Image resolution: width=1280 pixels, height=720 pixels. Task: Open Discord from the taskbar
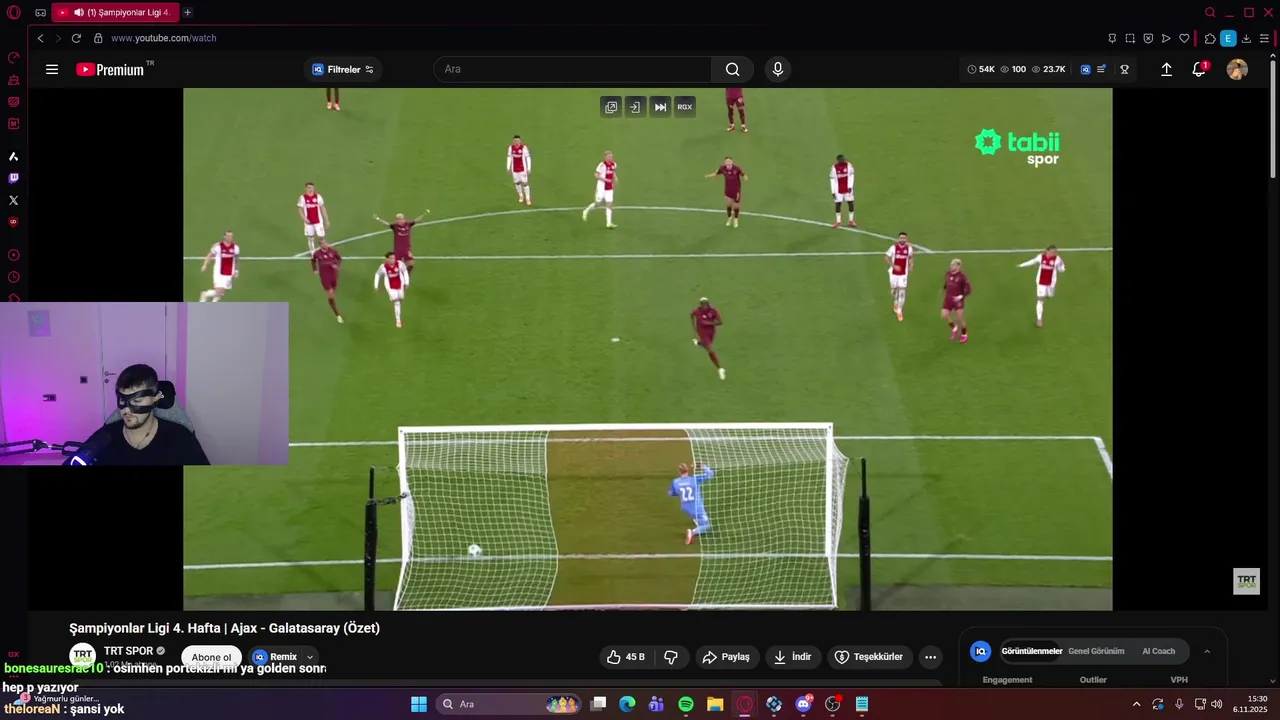coord(803,704)
